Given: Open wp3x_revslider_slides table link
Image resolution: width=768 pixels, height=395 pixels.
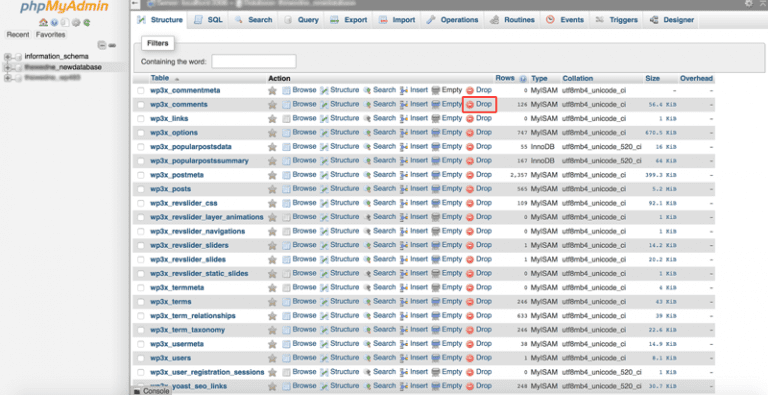Looking at the screenshot, I should 188,260.
